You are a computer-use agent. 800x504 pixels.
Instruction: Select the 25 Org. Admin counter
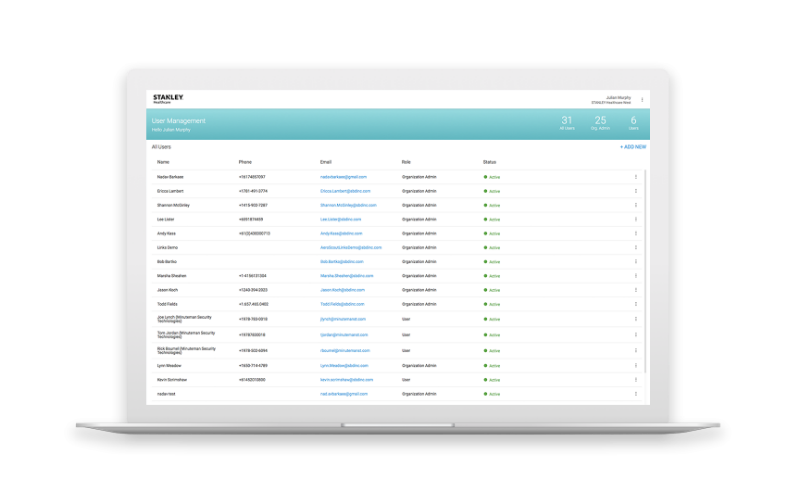600,123
